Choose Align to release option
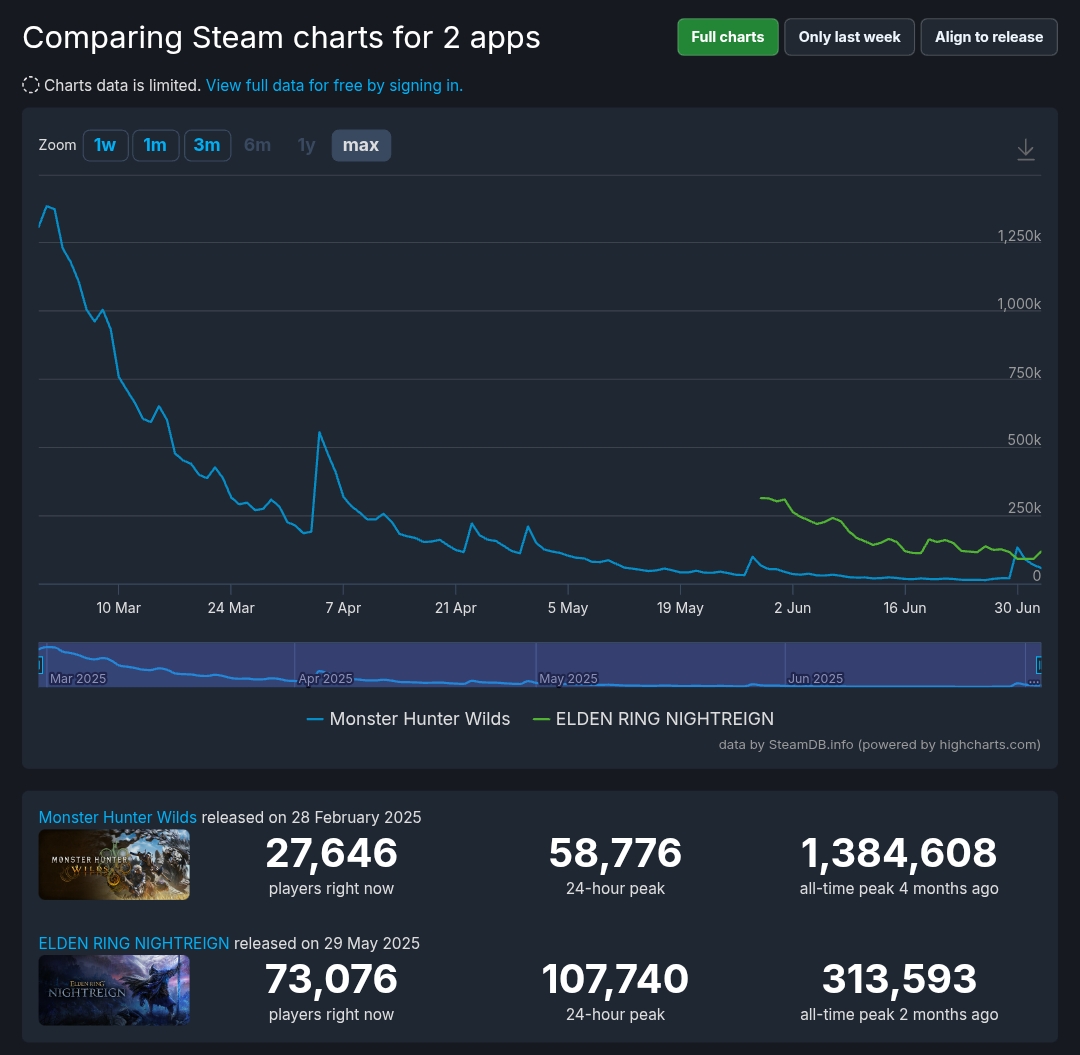Screen dimensions: 1080x1055 (x=988, y=37)
